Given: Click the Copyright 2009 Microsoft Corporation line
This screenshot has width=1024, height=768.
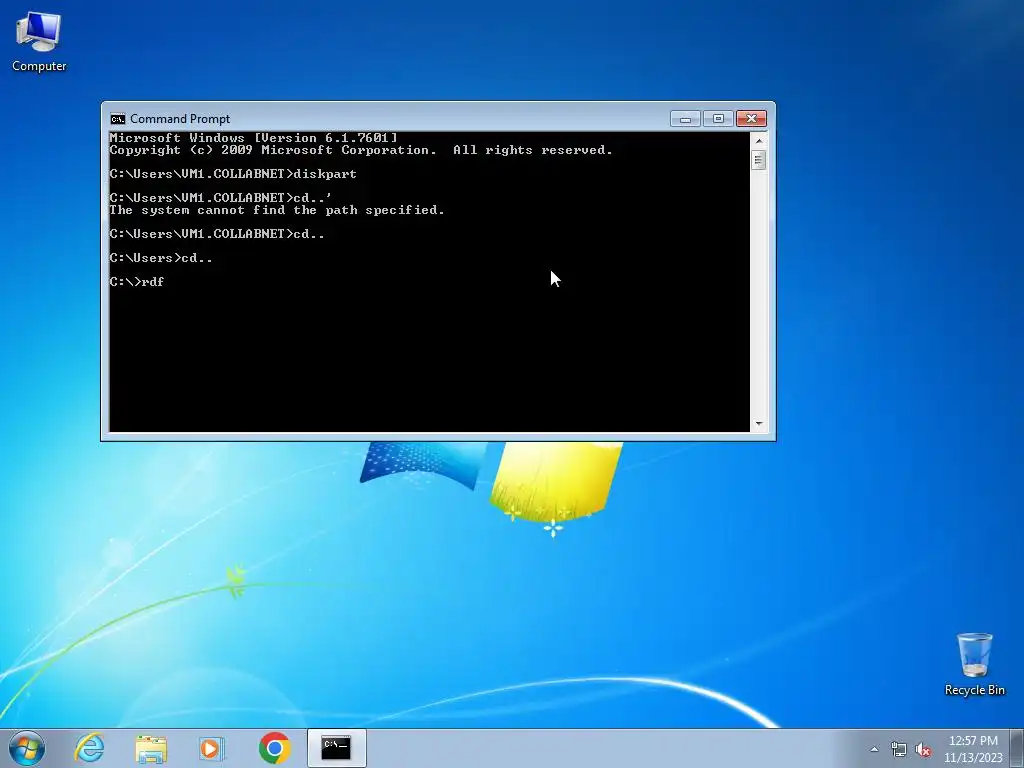Looking at the screenshot, I should coord(361,150).
